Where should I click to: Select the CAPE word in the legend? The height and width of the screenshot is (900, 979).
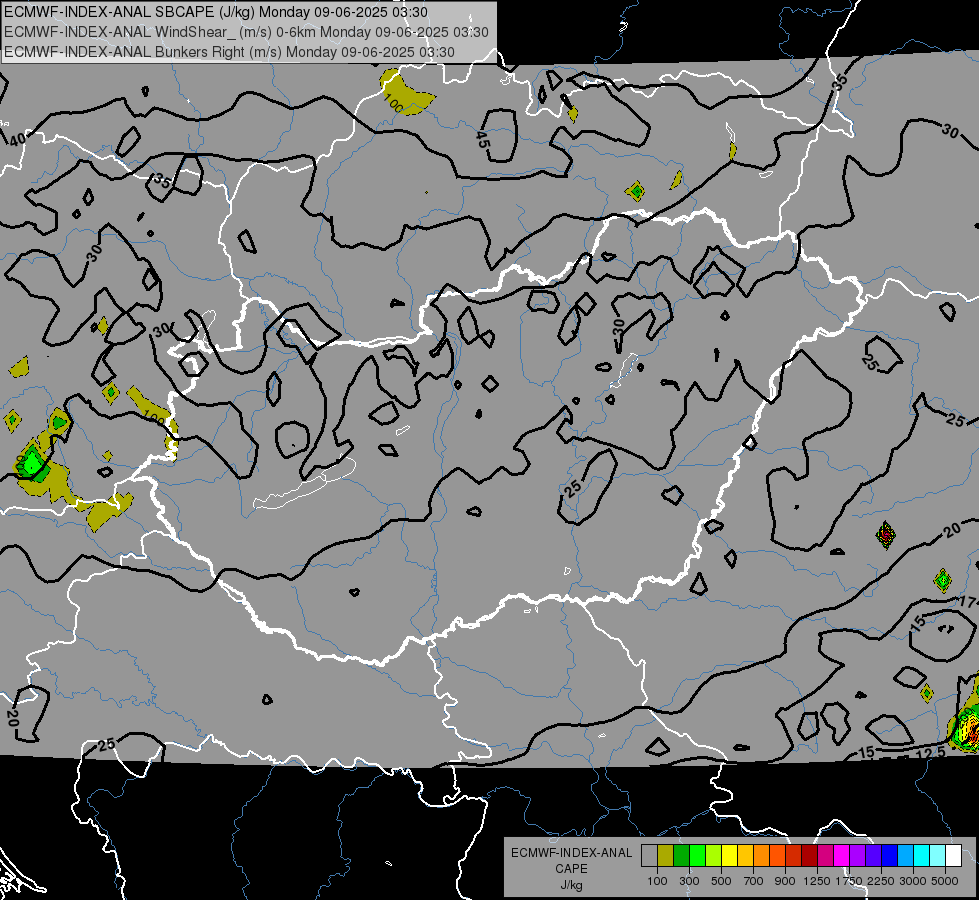point(571,869)
